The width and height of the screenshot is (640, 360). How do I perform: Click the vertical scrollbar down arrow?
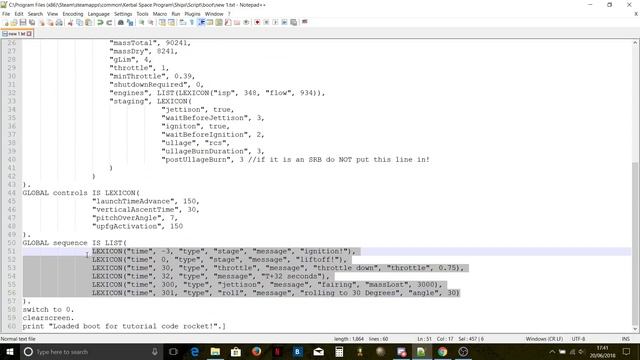[x=635, y=329]
